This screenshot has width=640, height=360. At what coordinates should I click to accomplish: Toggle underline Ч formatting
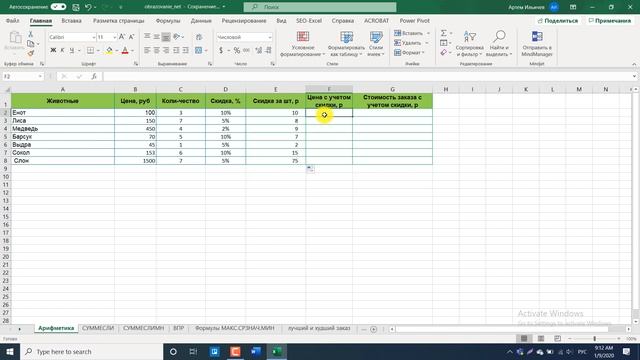click(x=71, y=50)
